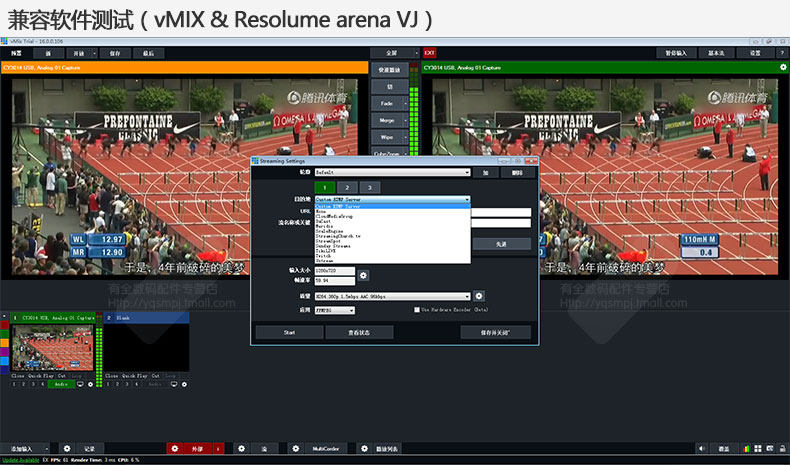Click the monitor icon under input 1
This screenshot has height=465, width=790.
[80, 384]
